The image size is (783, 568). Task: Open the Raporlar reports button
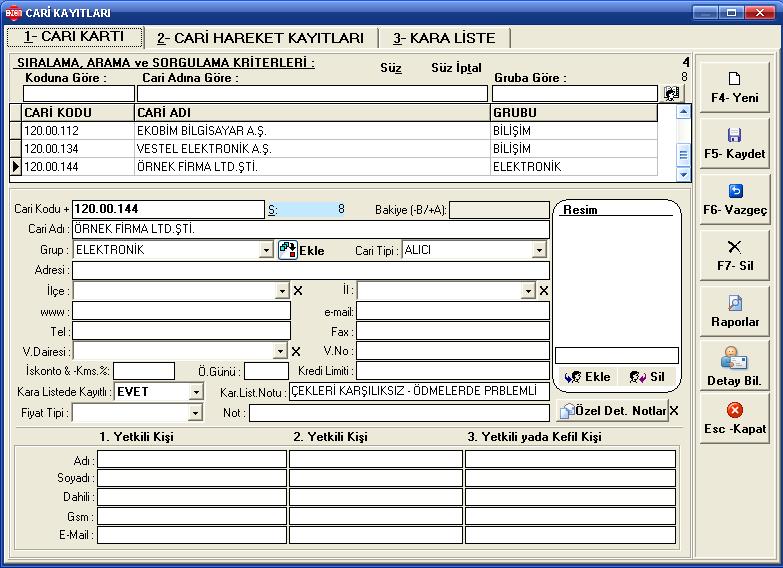[x=735, y=311]
